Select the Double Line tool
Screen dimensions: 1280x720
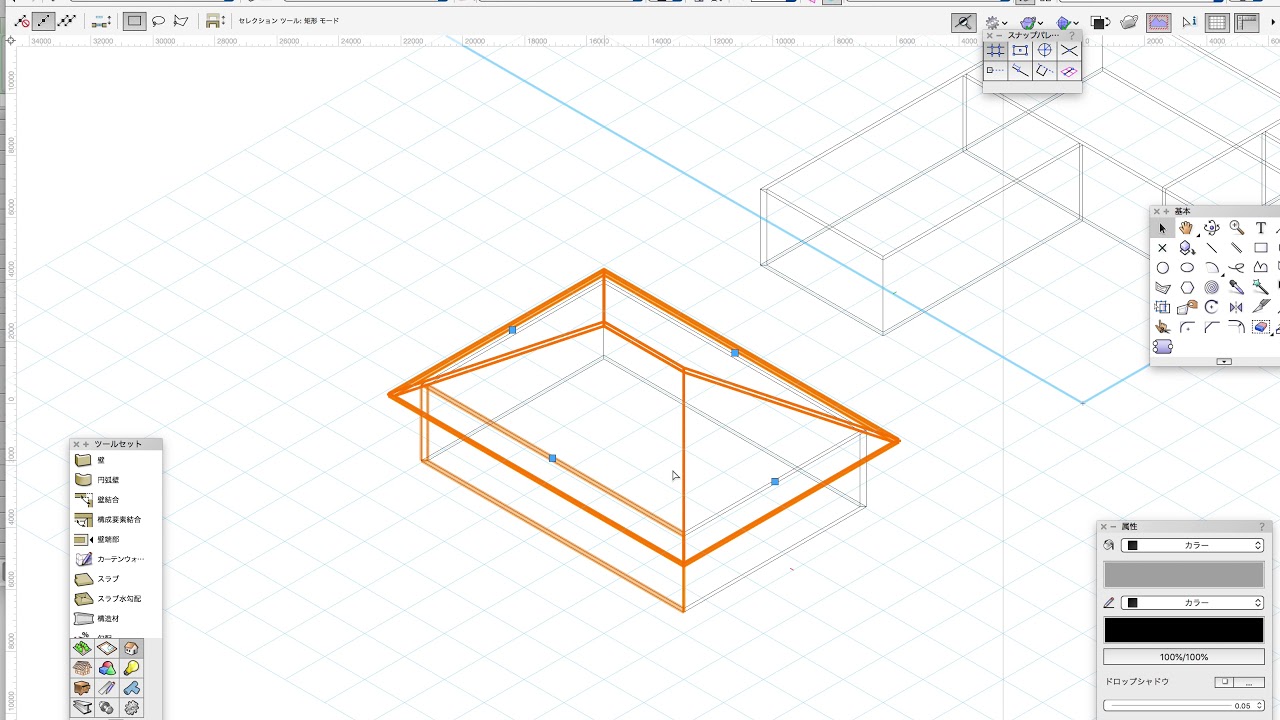tap(1236, 248)
